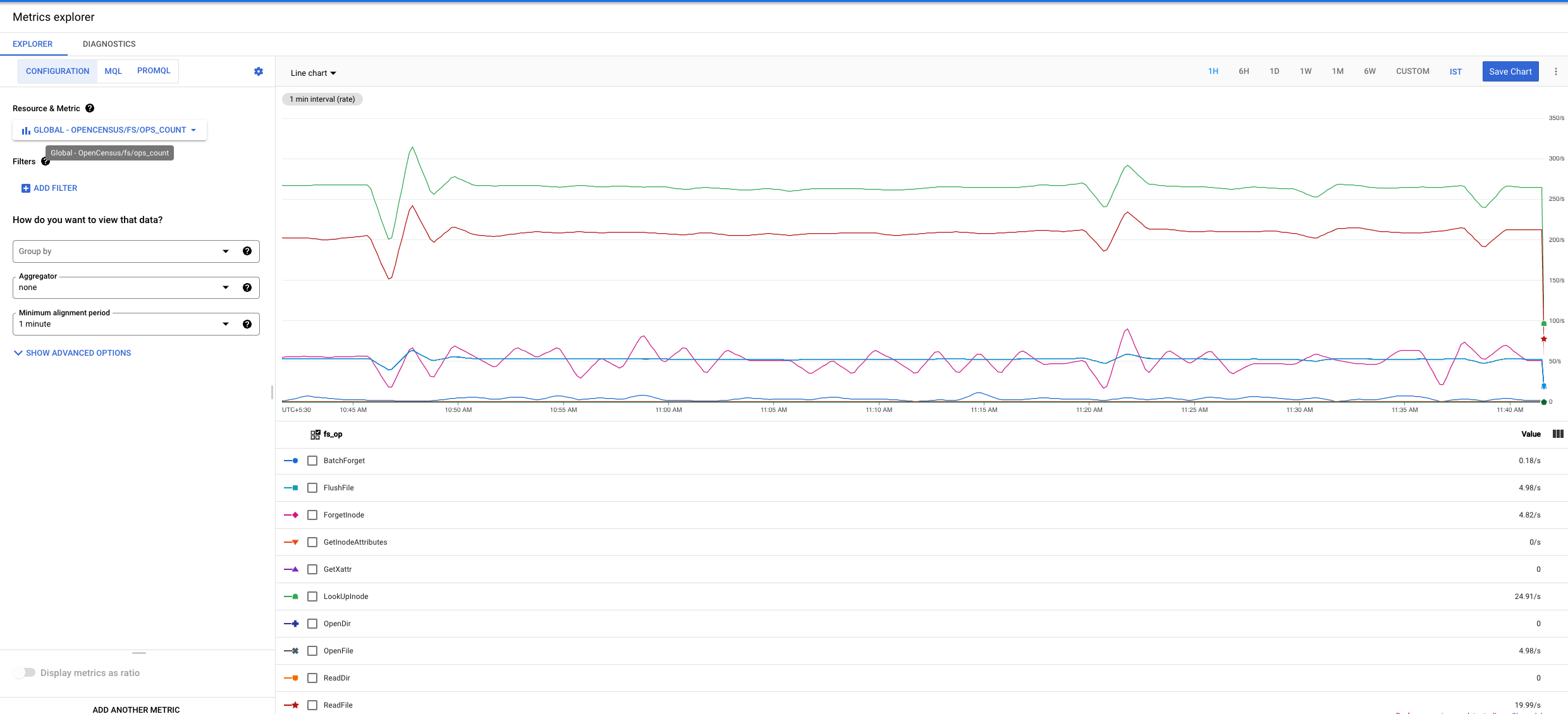Select the PROMQL tab

pyautogui.click(x=154, y=71)
